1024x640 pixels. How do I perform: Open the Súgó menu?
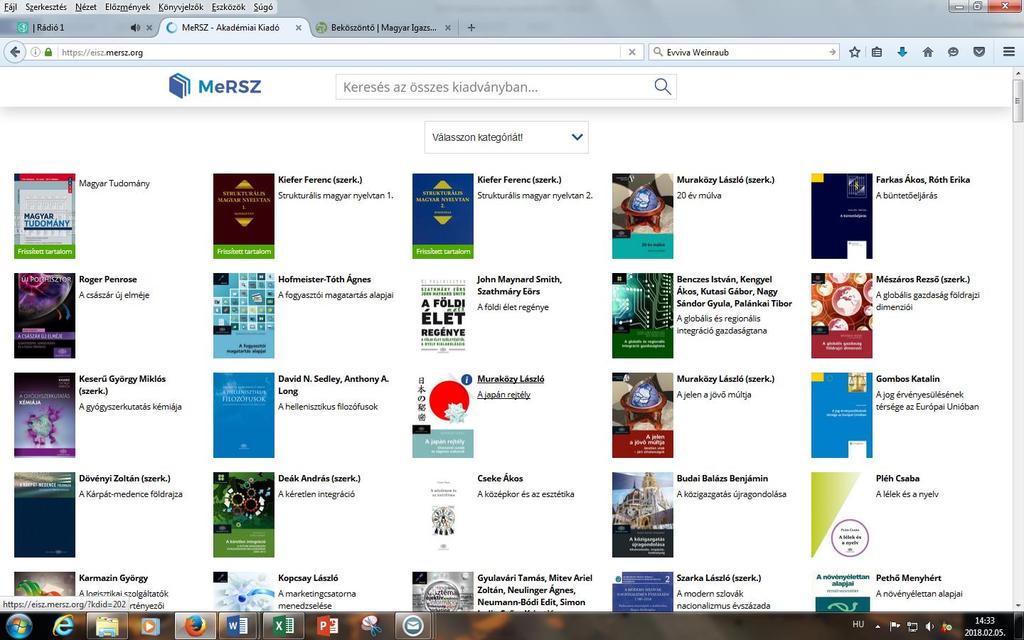pos(263,7)
